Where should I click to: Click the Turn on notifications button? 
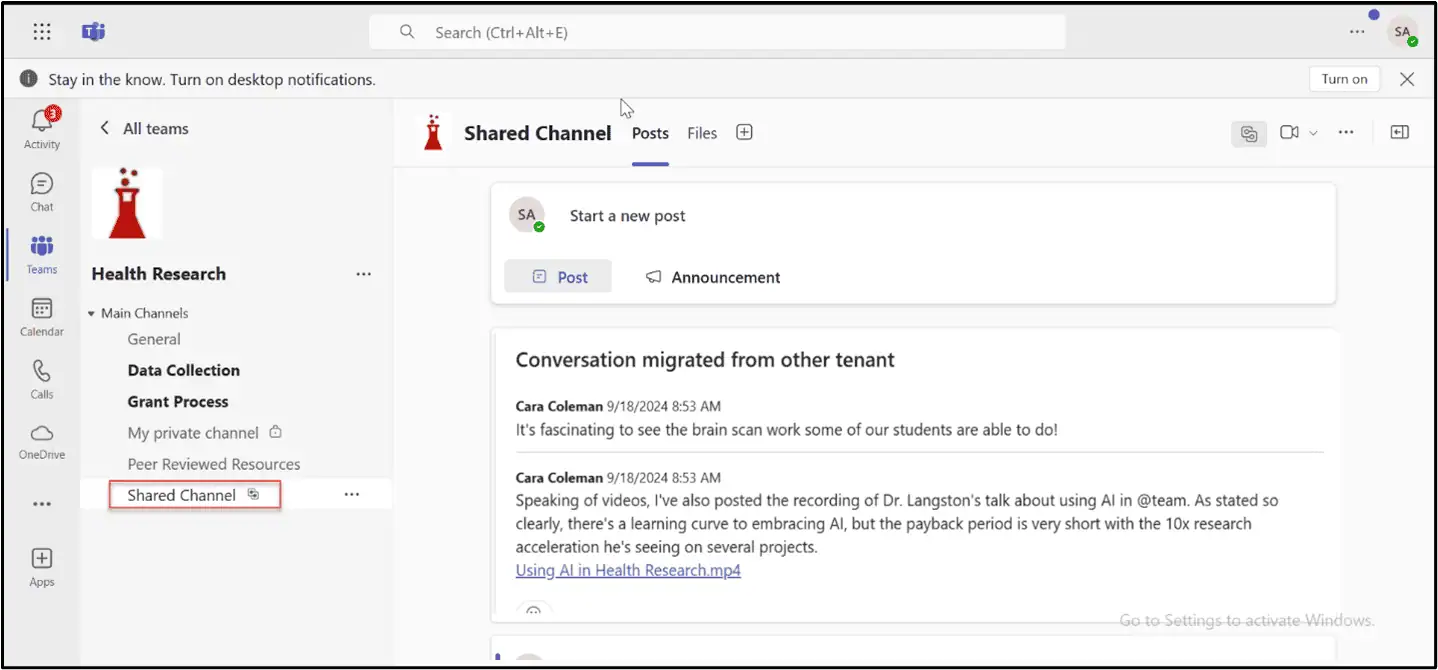pos(1343,78)
